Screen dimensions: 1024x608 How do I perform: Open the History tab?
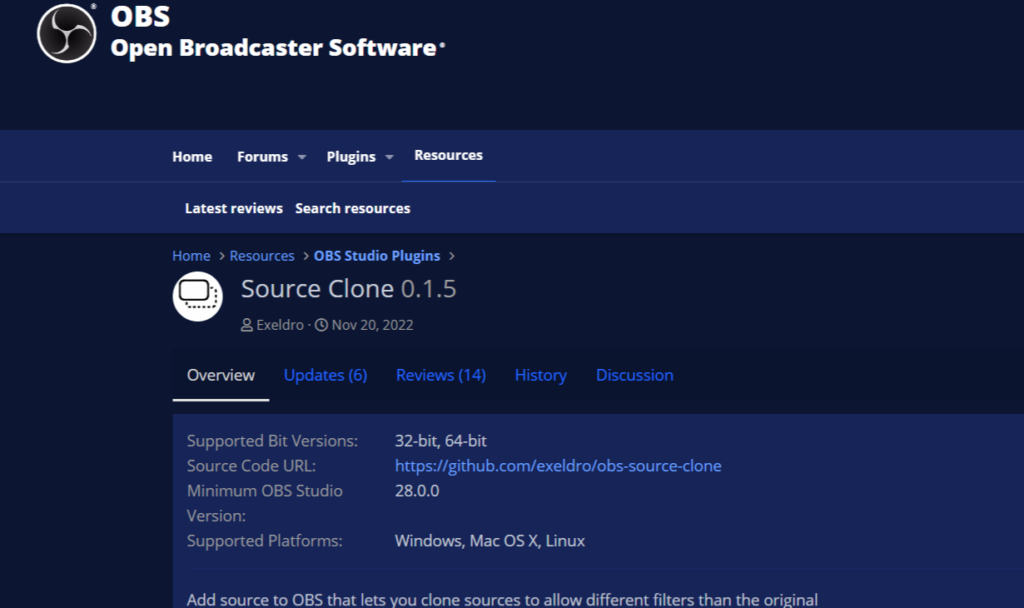(541, 376)
